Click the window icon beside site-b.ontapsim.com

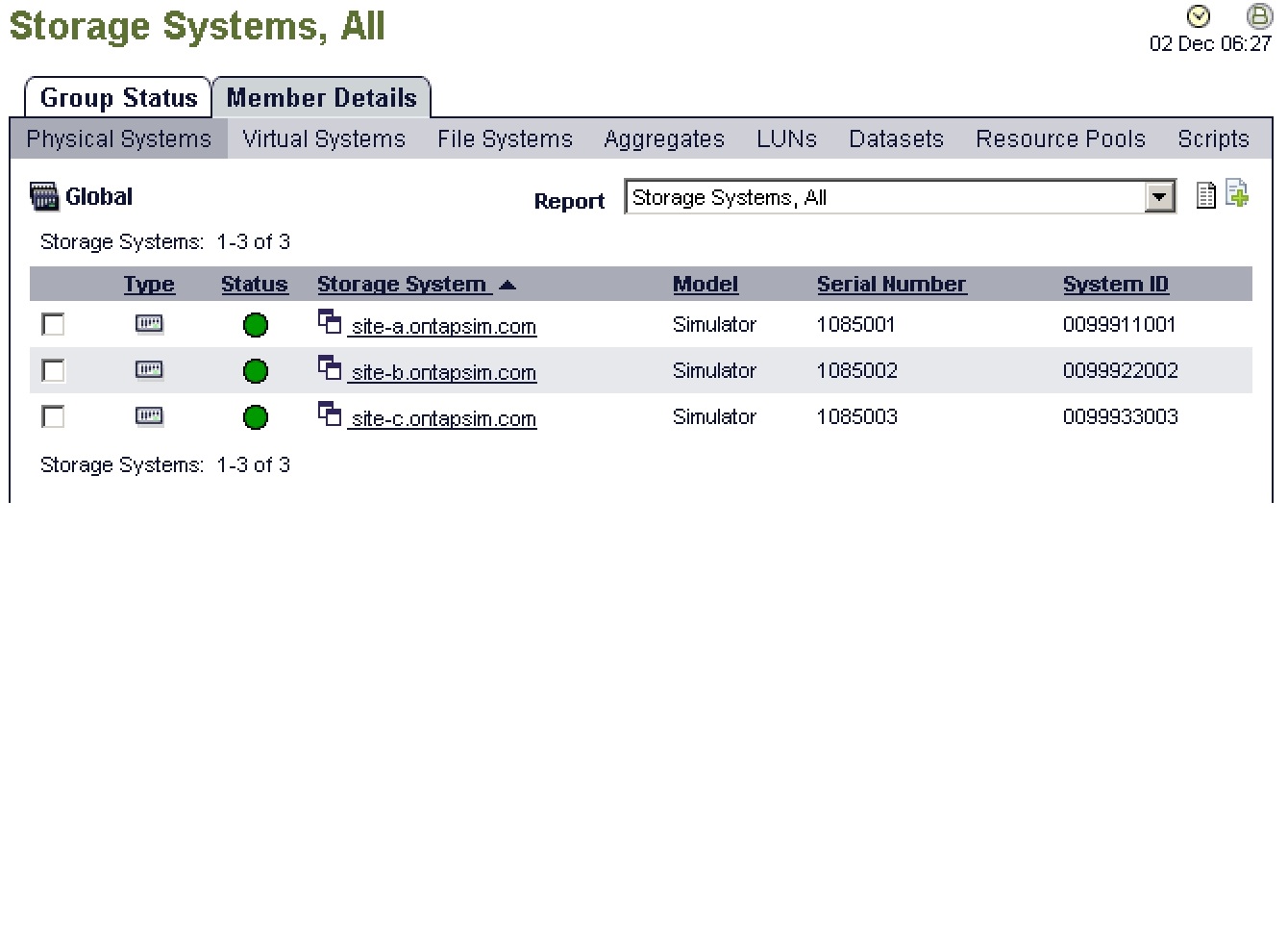pos(330,368)
